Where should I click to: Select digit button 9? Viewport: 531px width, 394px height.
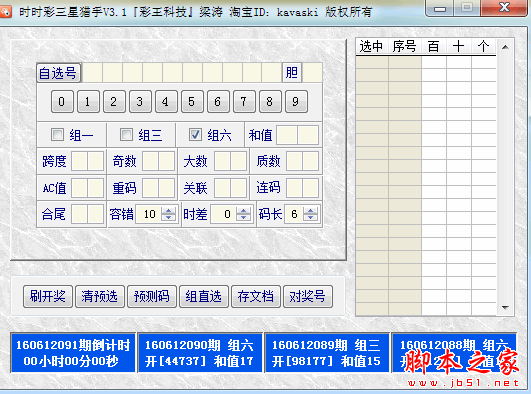pos(296,101)
